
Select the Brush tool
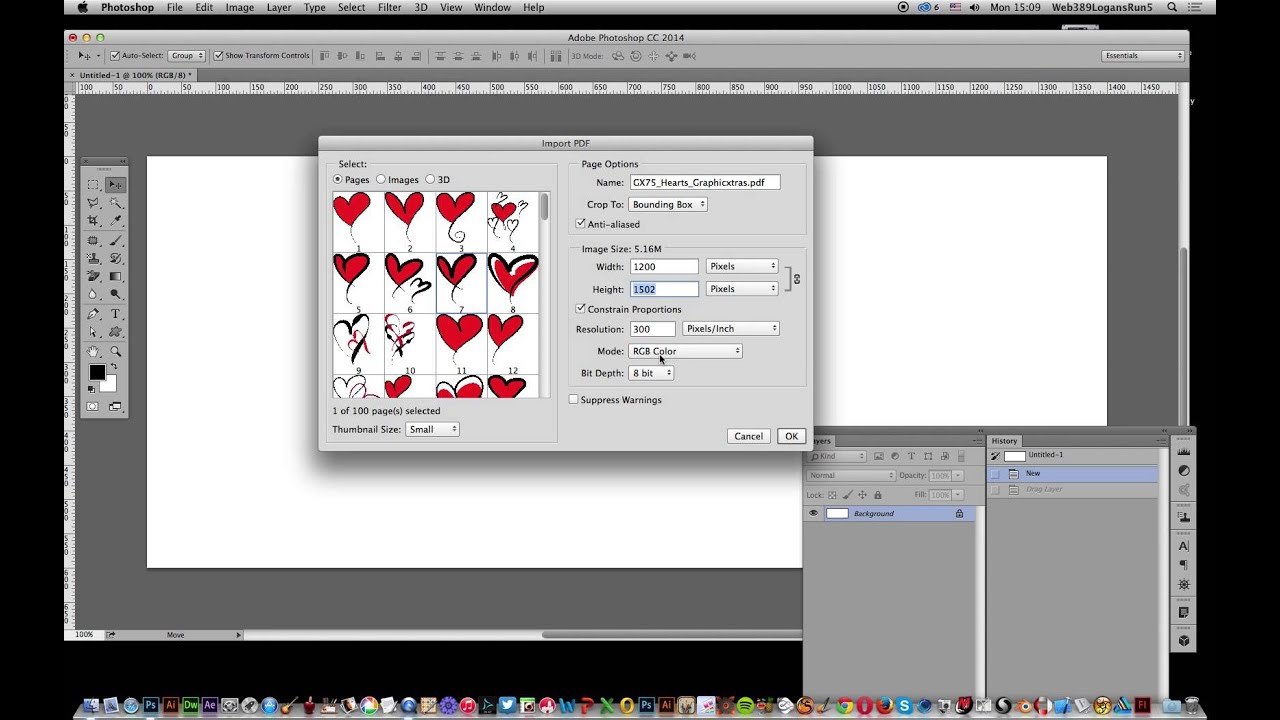pos(116,240)
